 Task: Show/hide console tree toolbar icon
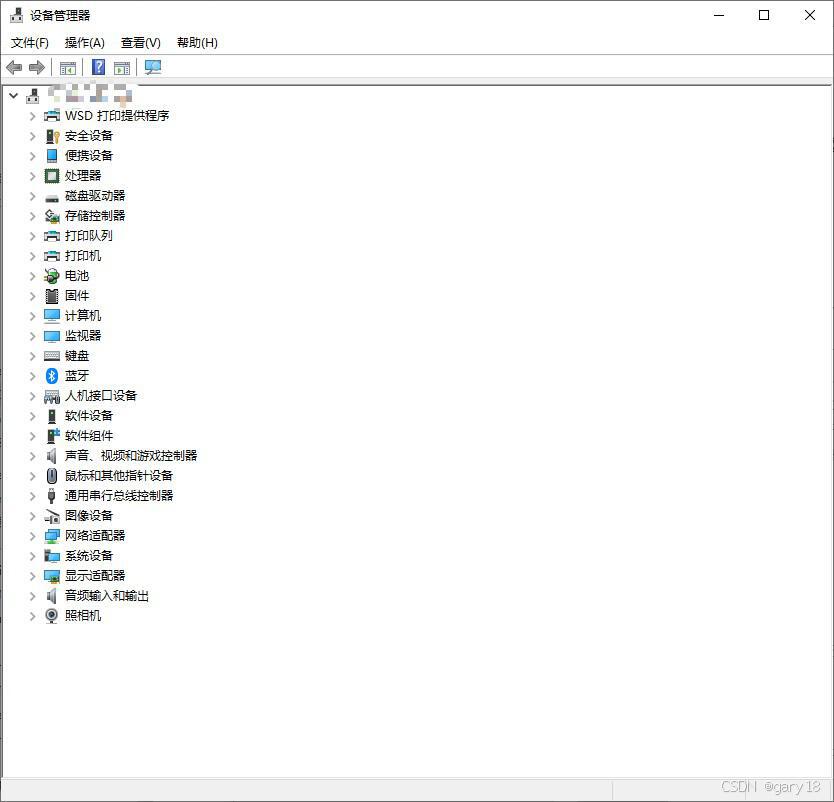[x=68, y=68]
